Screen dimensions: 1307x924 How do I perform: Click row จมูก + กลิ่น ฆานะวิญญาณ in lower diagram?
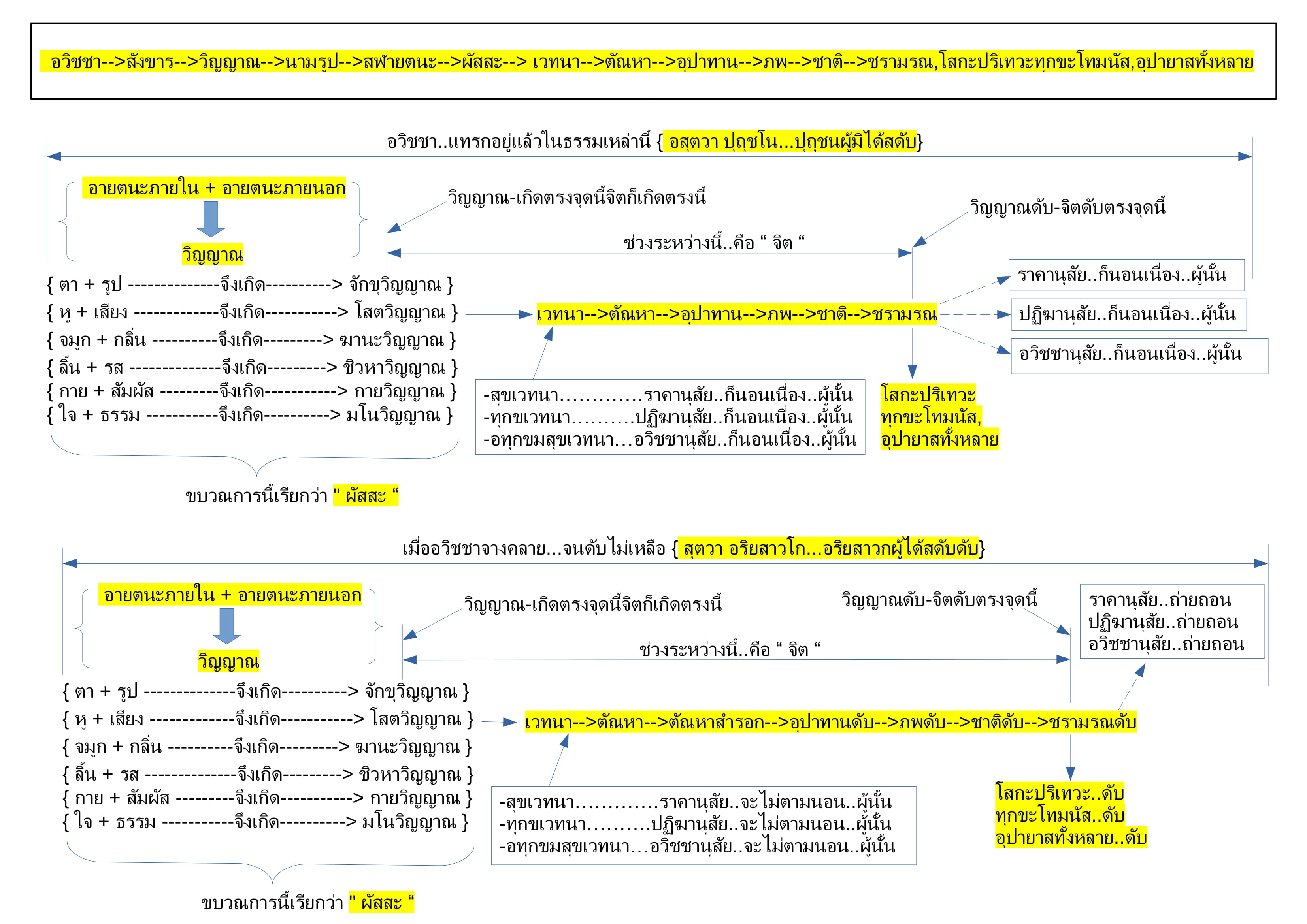pos(267,747)
